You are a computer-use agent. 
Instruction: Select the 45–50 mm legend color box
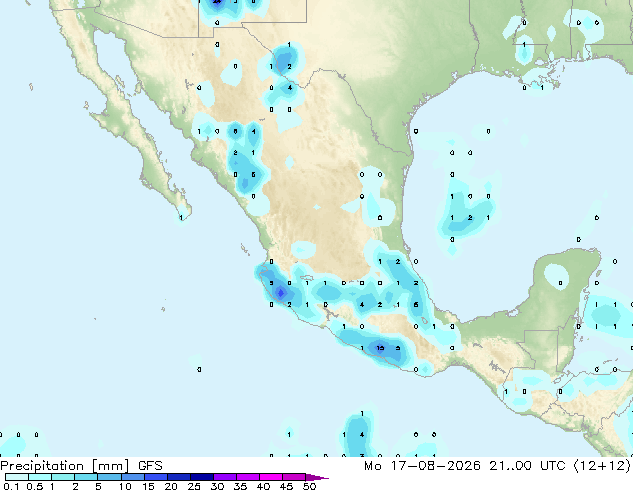294,477
